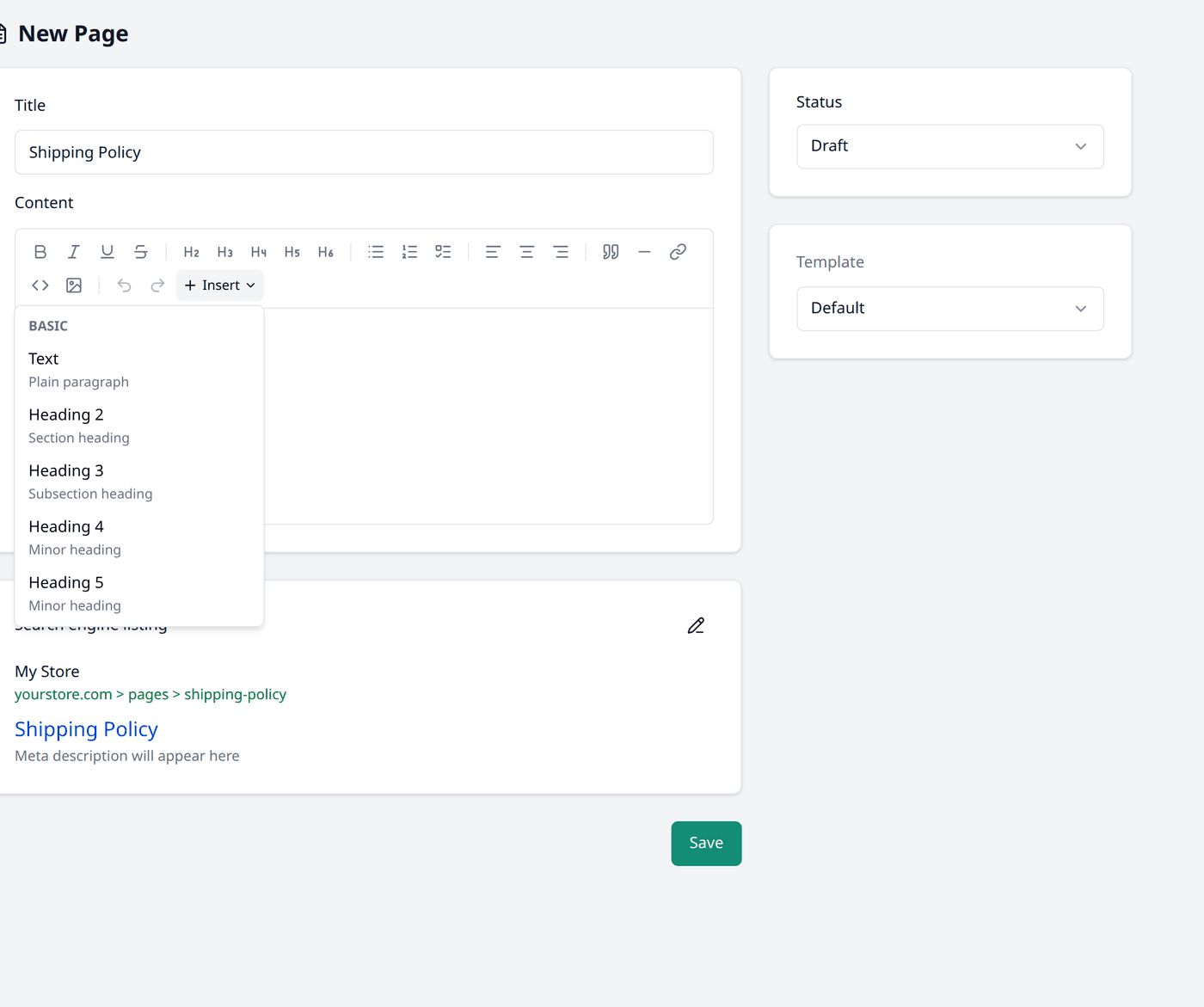Insert a blockquote
The height and width of the screenshot is (1007, 1204).
tap(611, 252)
